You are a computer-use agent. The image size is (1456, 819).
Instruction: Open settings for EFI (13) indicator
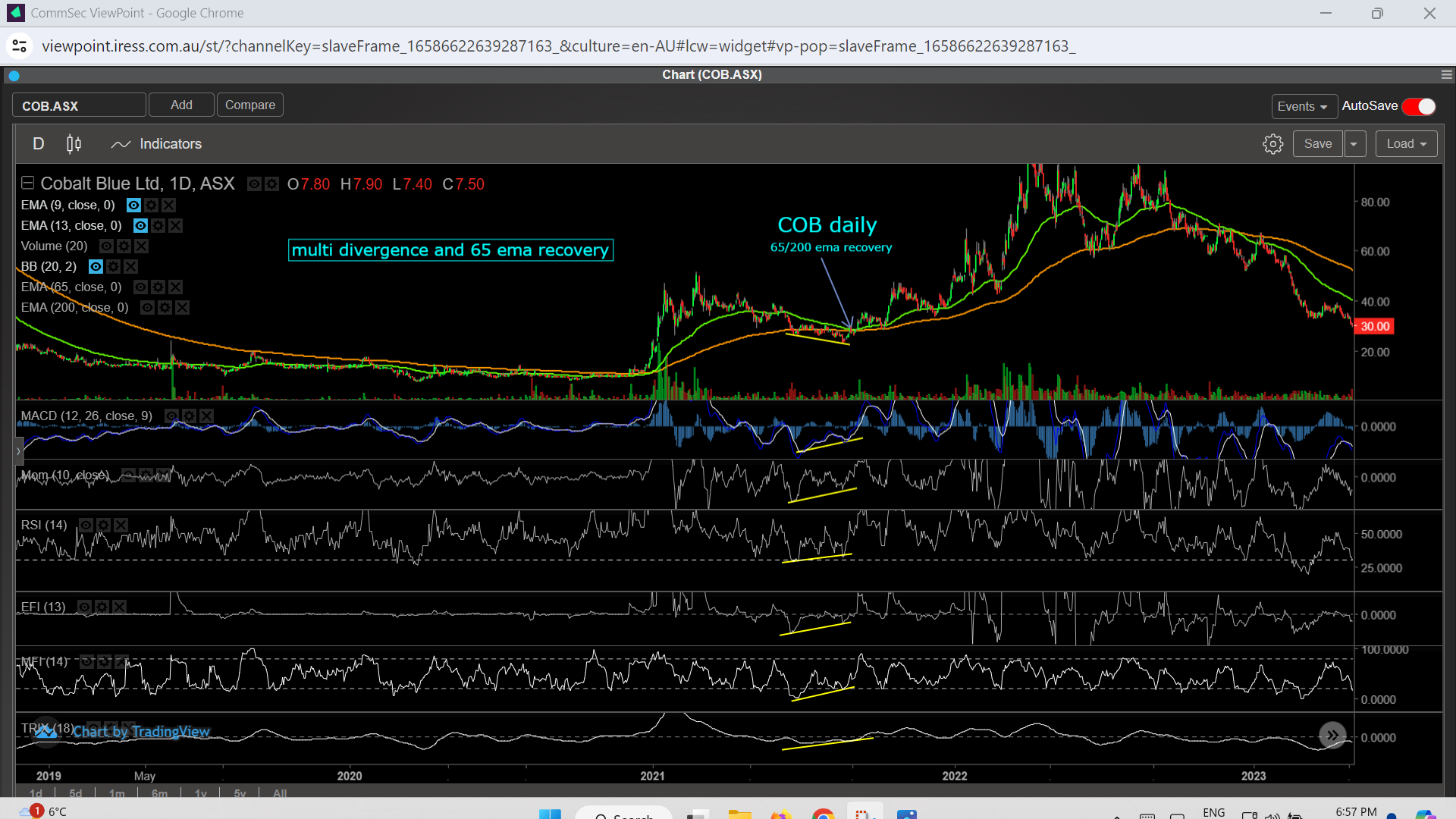[x=102, y=607]
